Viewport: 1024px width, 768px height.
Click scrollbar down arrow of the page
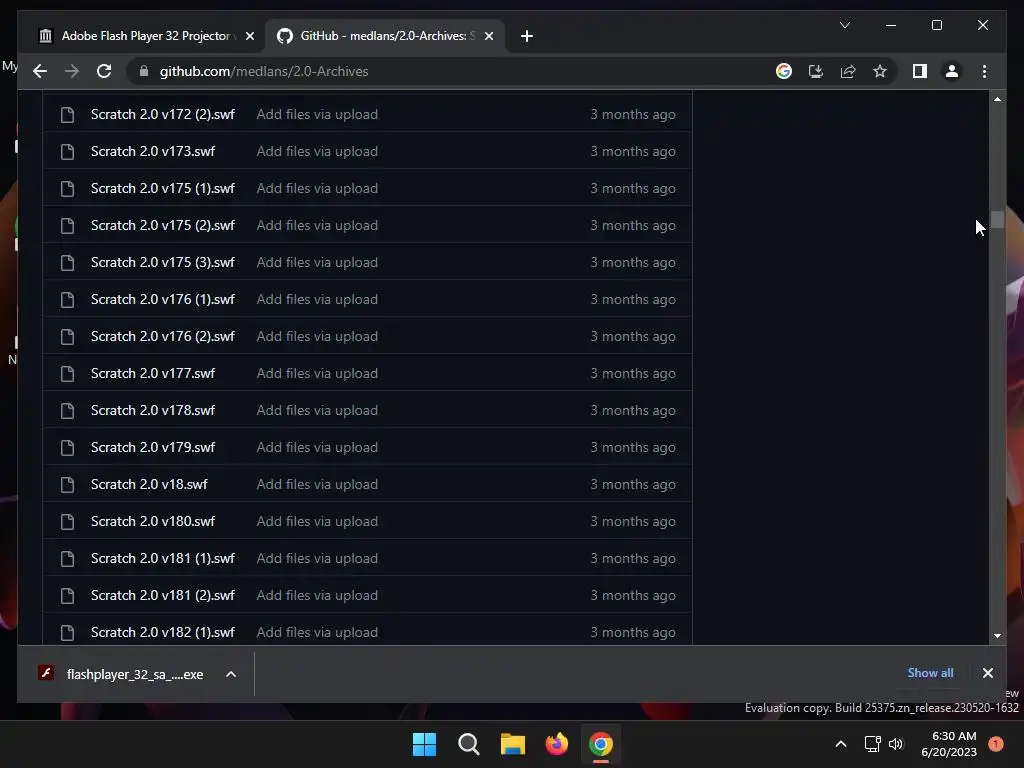click(x=997, y=635)
